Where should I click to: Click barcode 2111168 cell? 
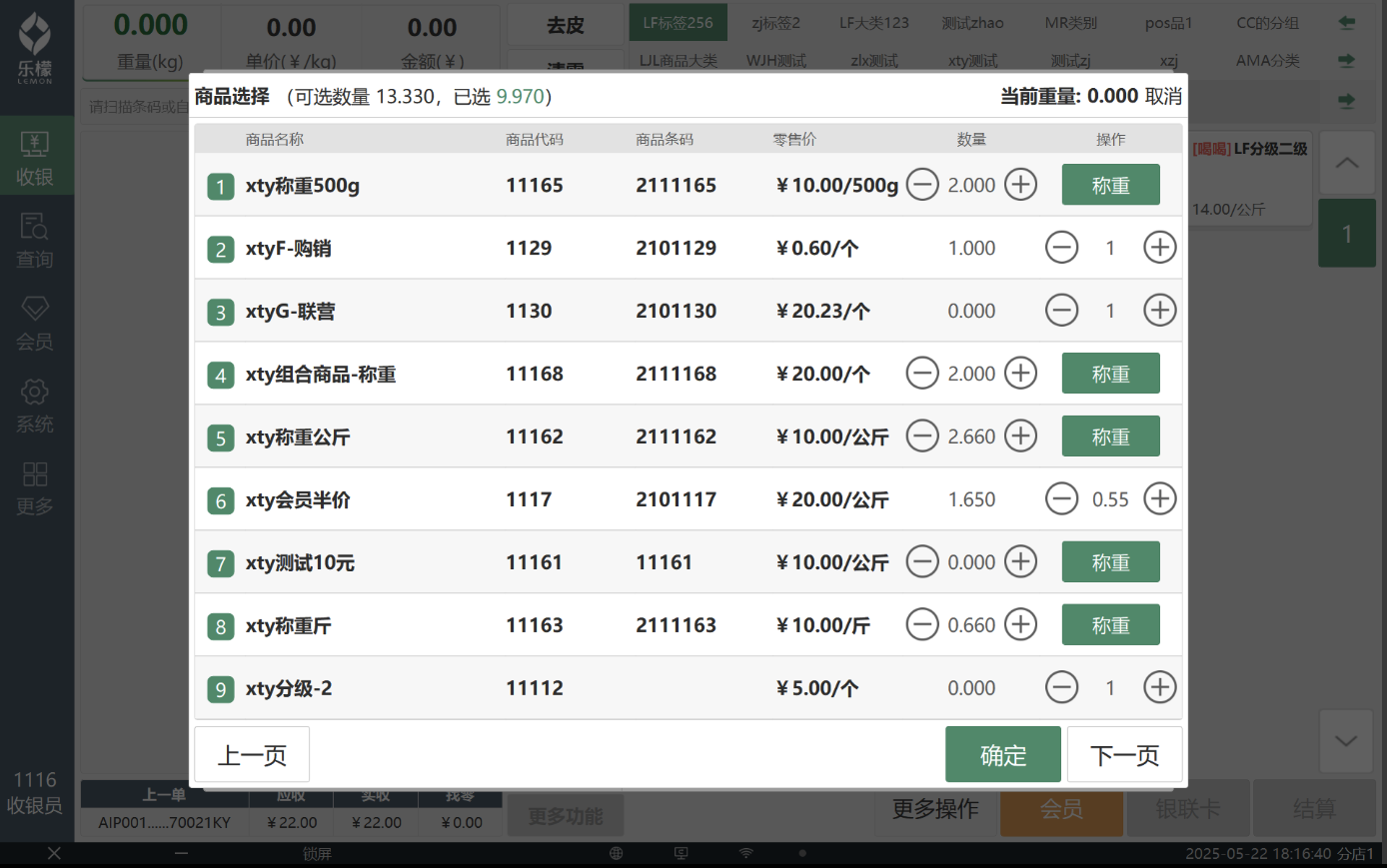676,374
